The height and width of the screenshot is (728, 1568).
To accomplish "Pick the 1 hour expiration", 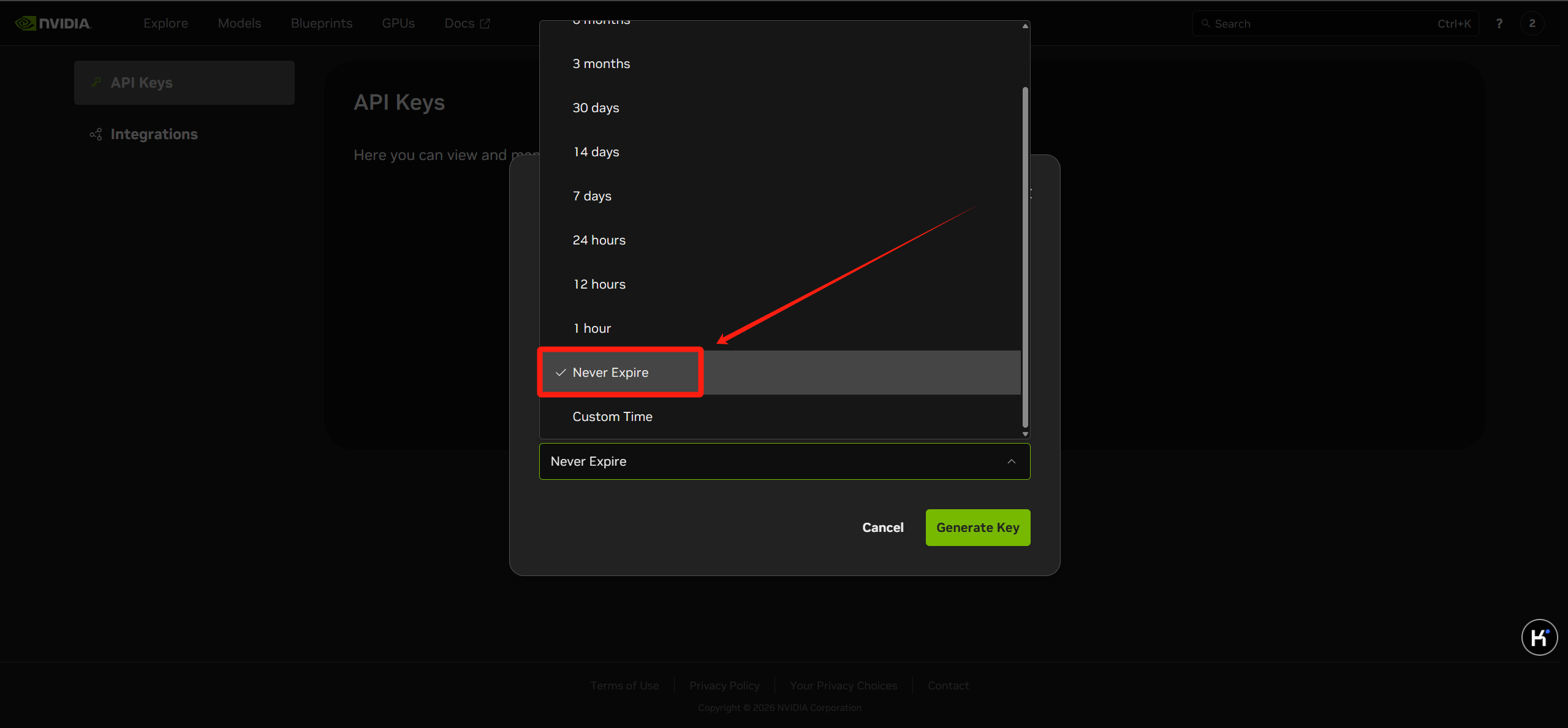I will (x=591, y=328).
